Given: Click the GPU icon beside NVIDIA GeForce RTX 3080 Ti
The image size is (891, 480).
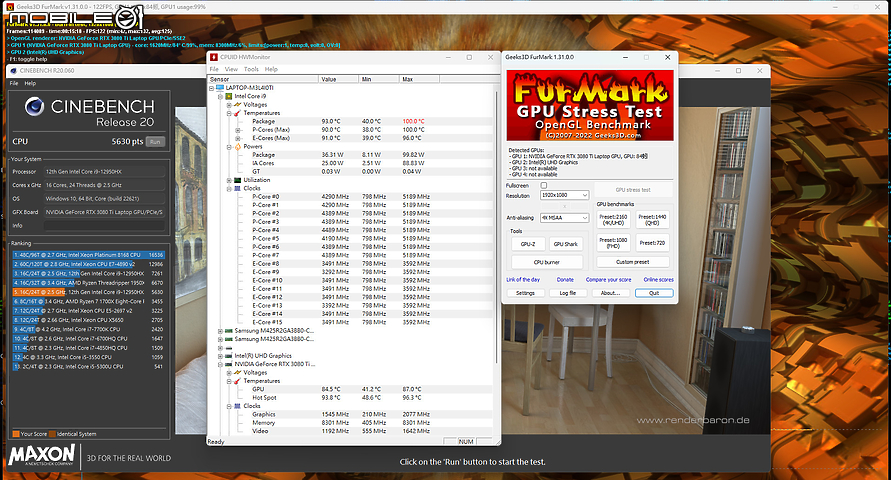Looking at the screenshot, I should [229, 364].
